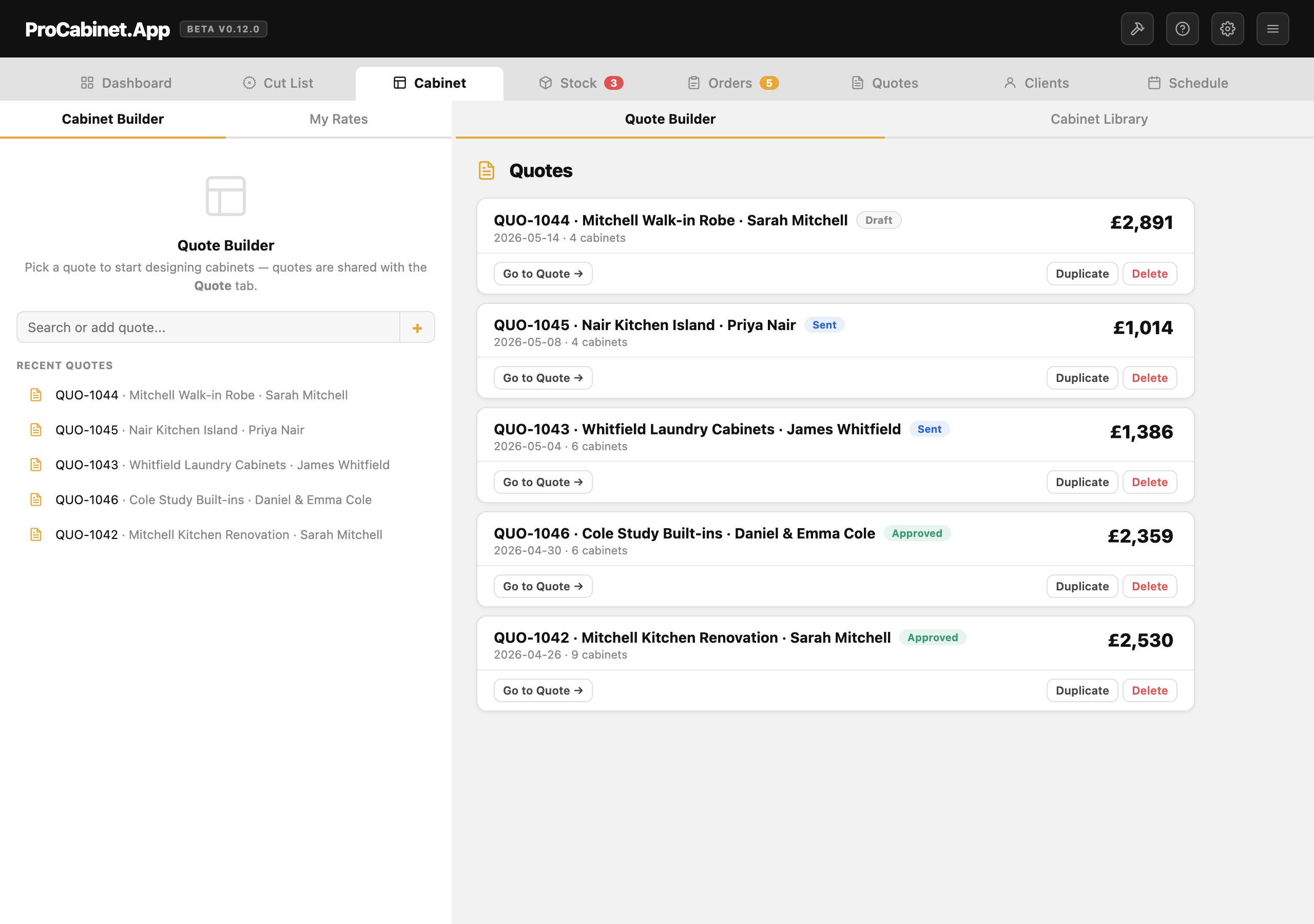Viewport: 1314px width, 924px height.
Task: Click the £2,359 quote total
Action: coord(1140,536)
